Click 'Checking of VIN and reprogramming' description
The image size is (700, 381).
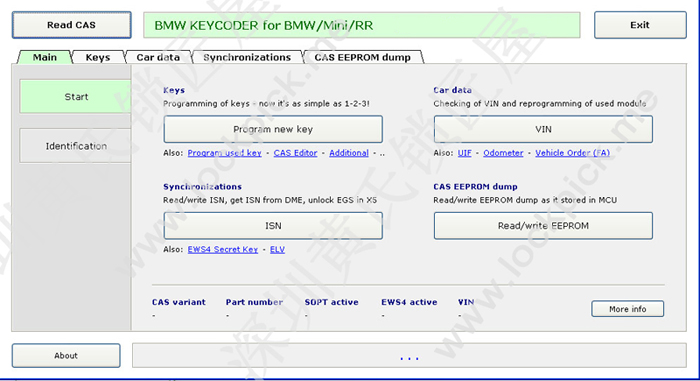click(540, 104)
